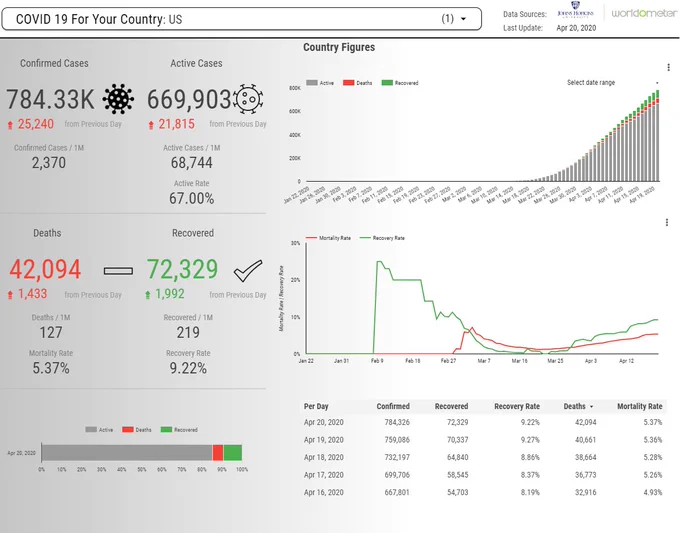The image size is (680, 533).
Task: Click the black virus icon beside Confirmed Cases
Action: (x=118, y=98)
